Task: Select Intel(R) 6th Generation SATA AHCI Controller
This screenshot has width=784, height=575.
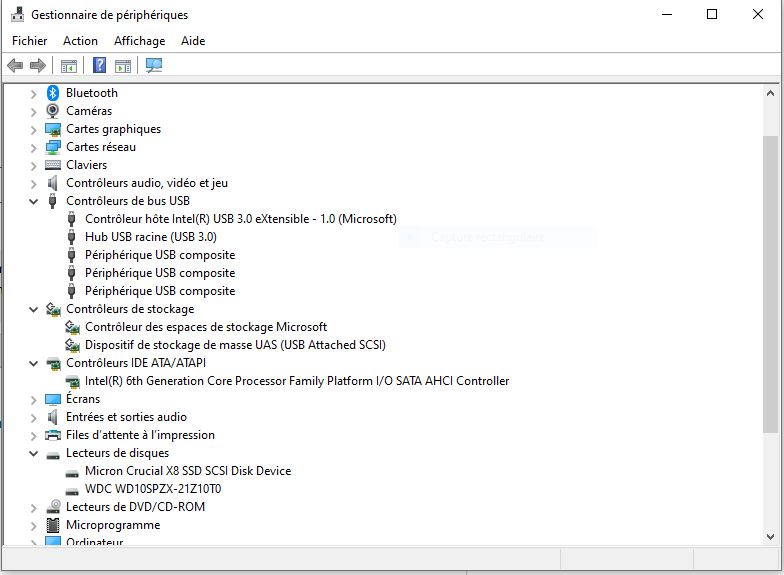Action: tap(297, 381)
